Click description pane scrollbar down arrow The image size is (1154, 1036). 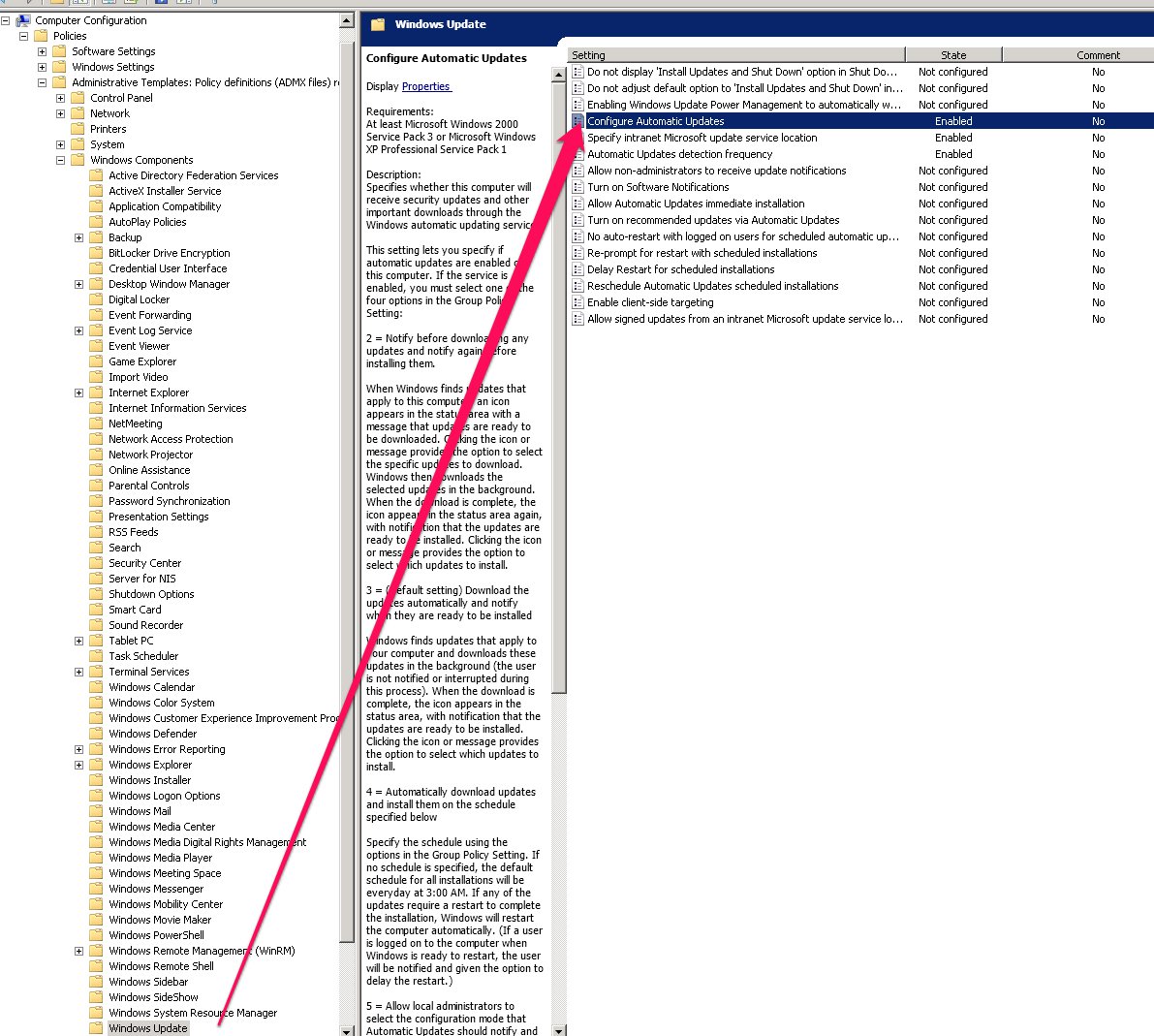559,1030
